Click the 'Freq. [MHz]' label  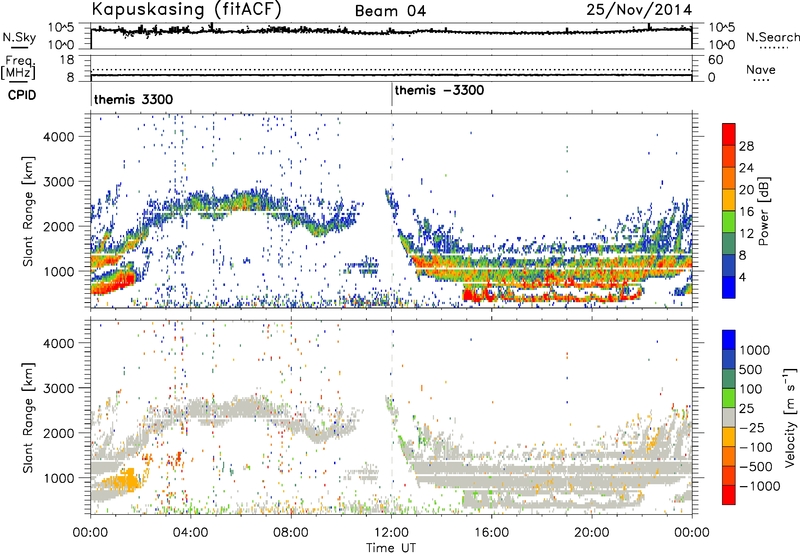[19, 67]
